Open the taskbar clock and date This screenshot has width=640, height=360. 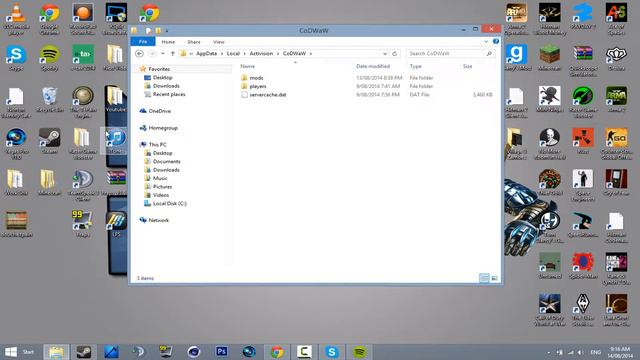pos(620,352)
